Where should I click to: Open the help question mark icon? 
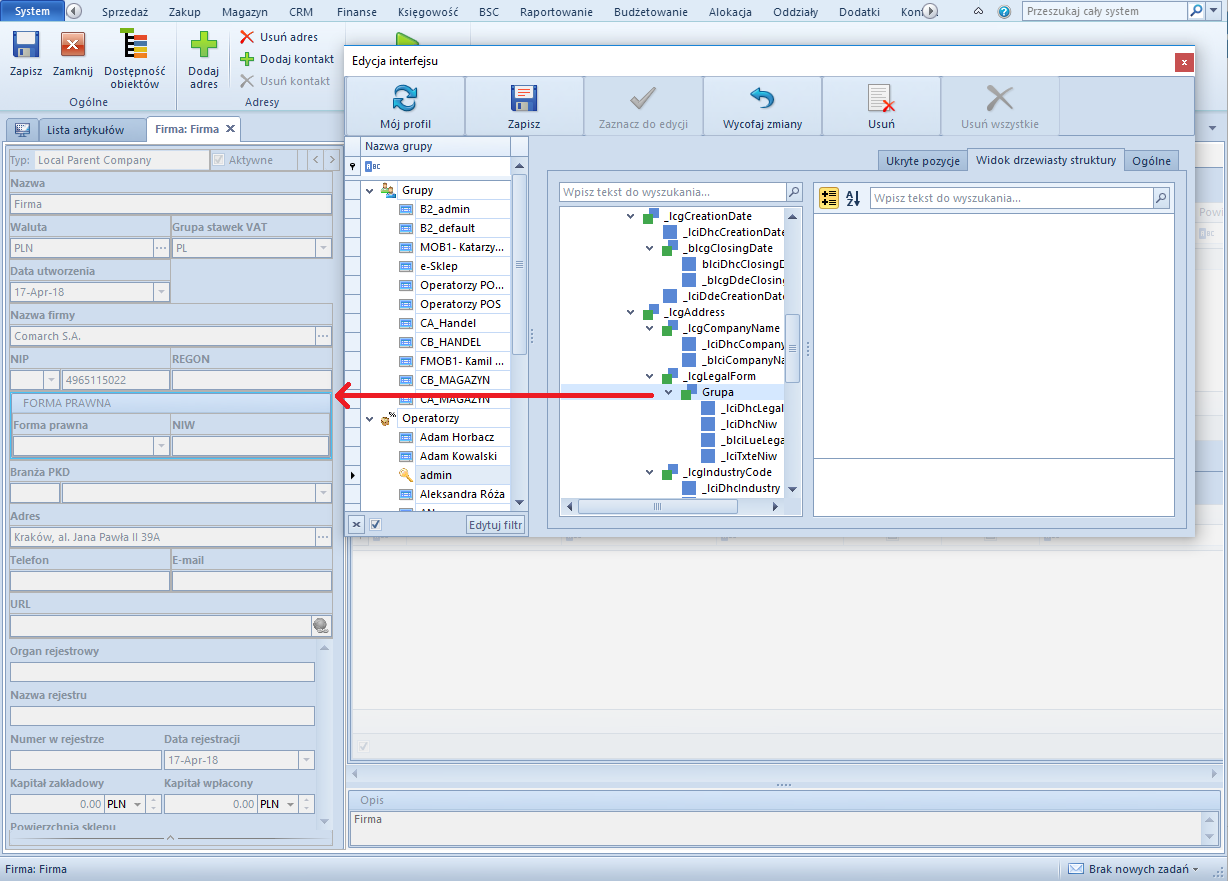click(1004, 12)
